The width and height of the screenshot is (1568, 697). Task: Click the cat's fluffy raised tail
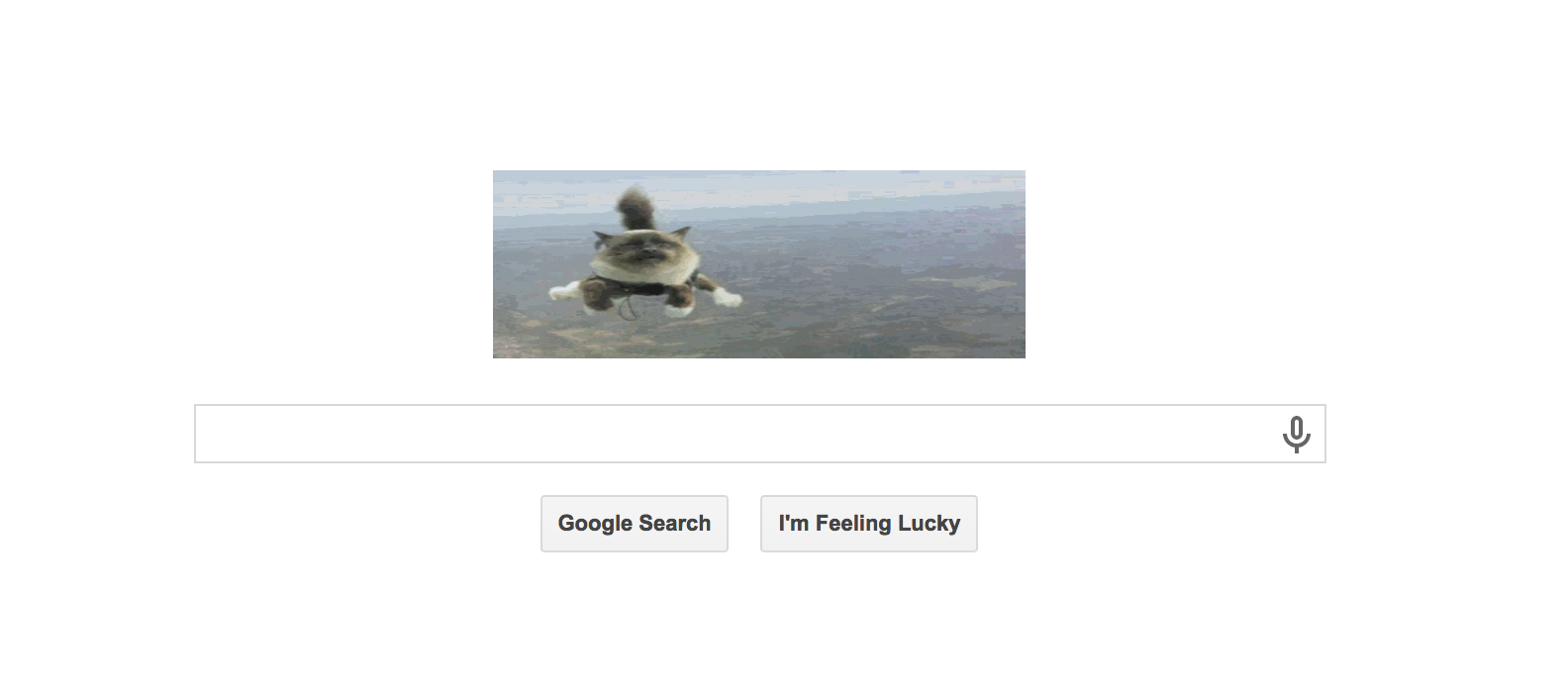(x=637, y=206)
